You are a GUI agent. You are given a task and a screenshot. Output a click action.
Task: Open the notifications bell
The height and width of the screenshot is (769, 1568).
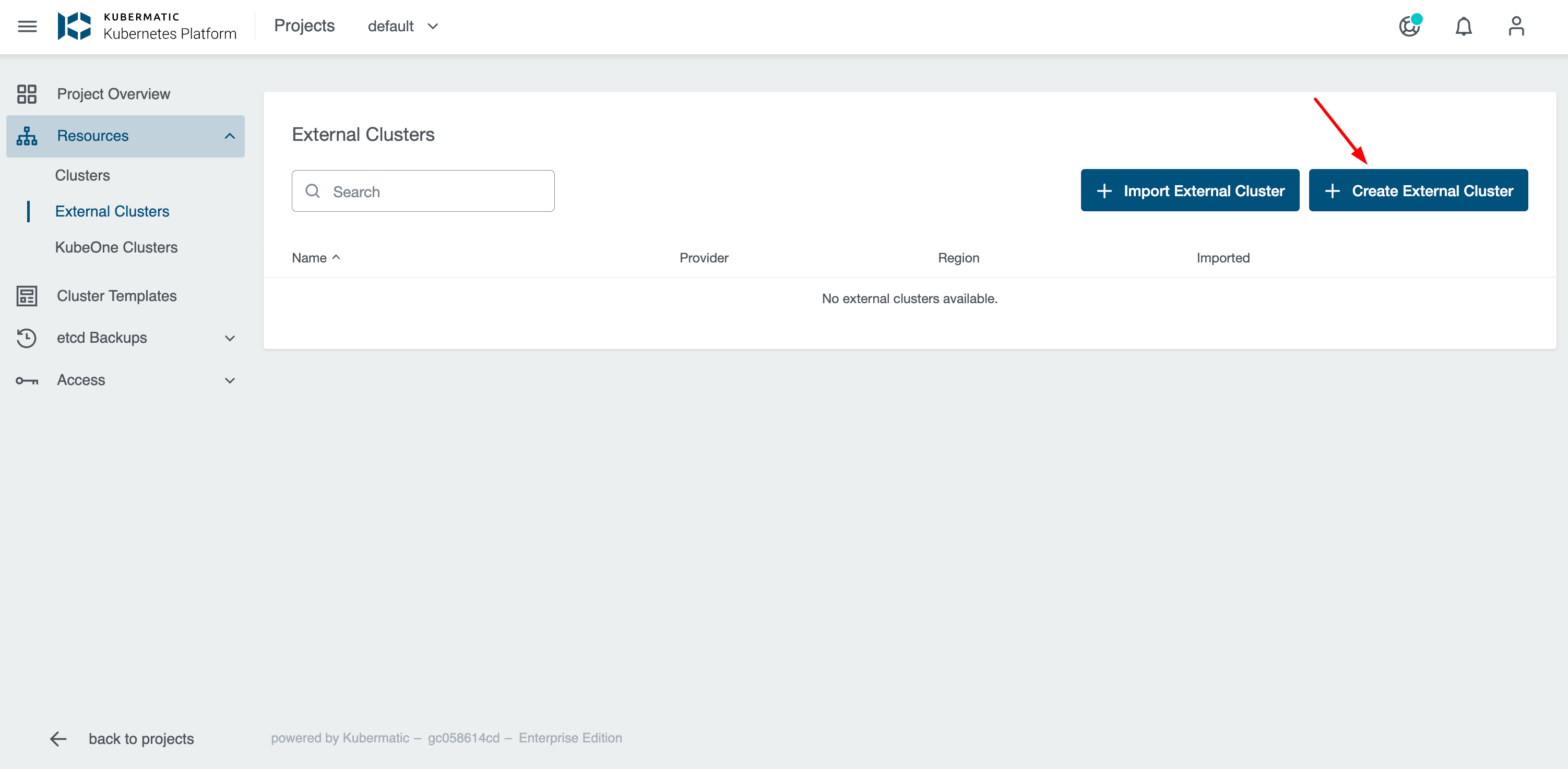pos(1463,26)
